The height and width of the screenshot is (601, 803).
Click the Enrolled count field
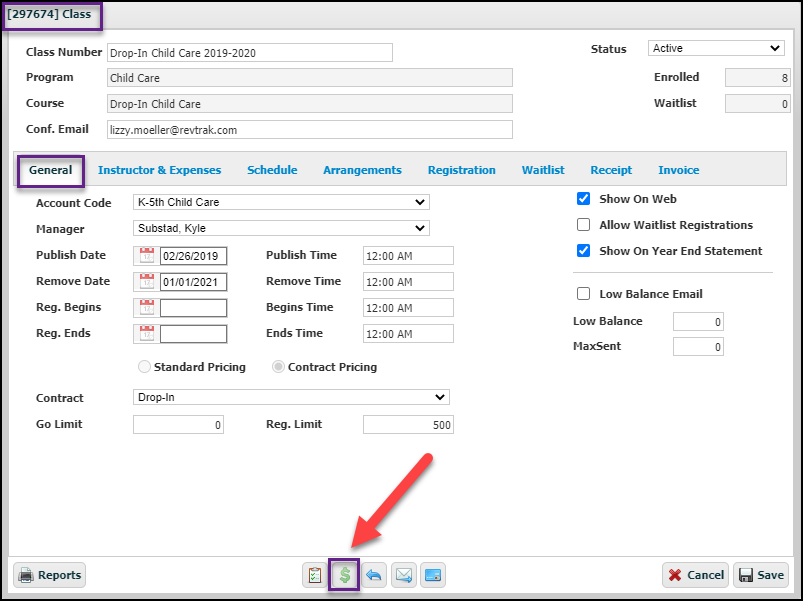[x=757, y=78]
